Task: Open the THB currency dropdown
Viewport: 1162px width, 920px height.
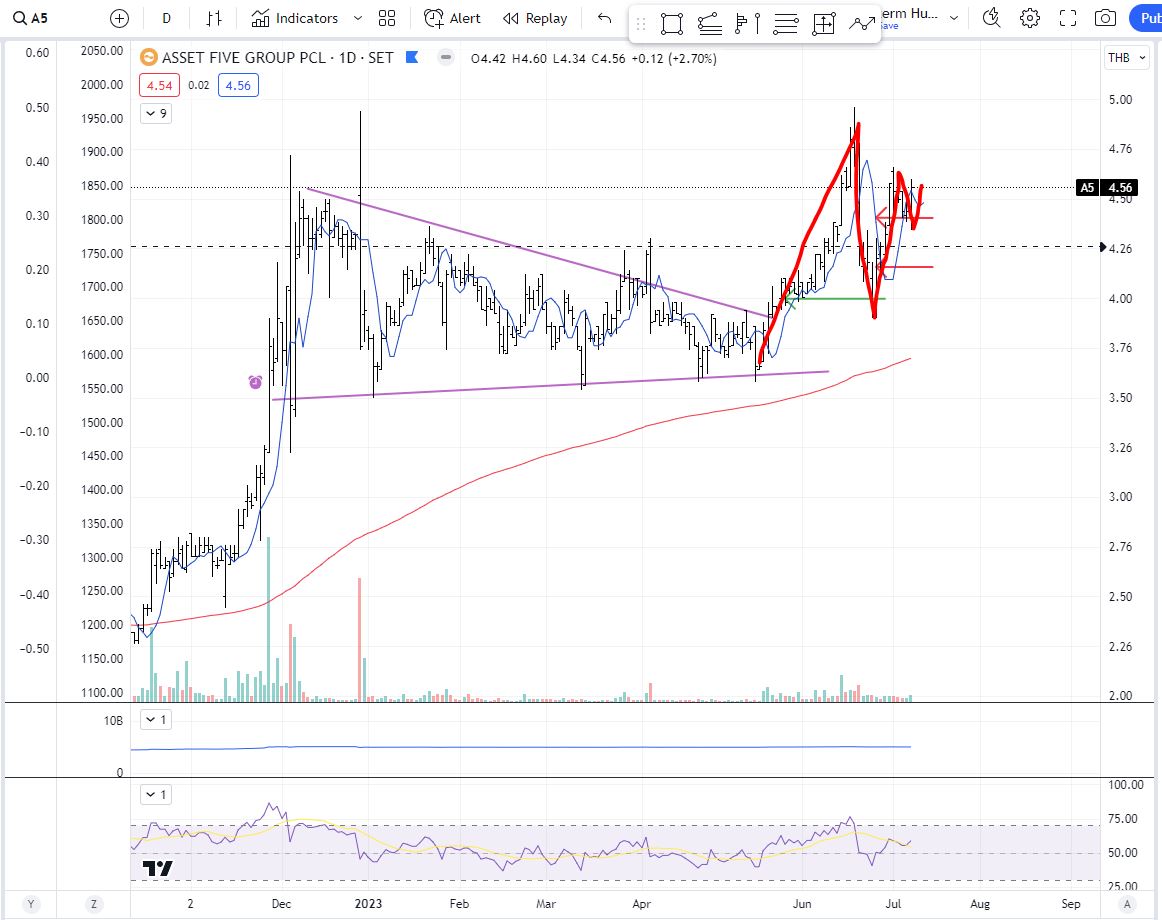Action: [x=1126, y=58]
